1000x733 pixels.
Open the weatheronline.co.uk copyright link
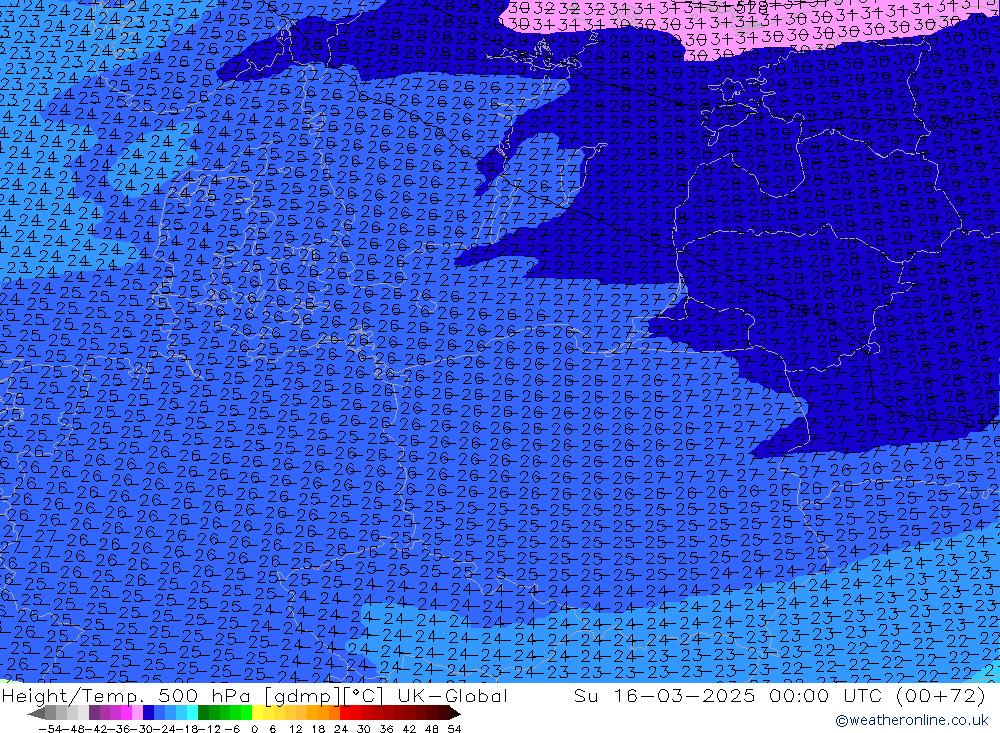[x=912, y=720]
